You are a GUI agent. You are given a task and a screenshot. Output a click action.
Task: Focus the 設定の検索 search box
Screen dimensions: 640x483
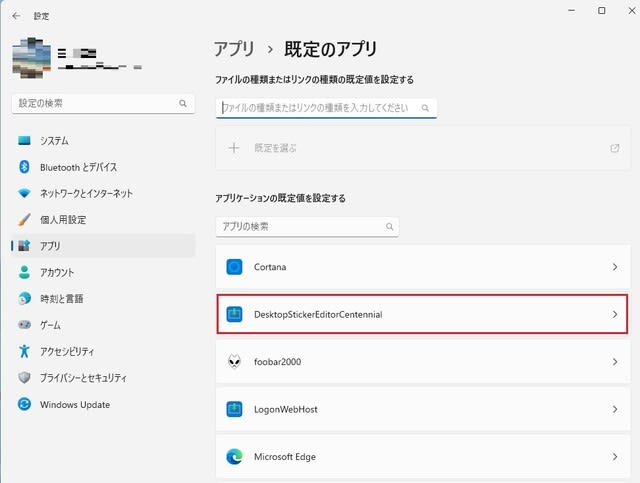(103, 104)
